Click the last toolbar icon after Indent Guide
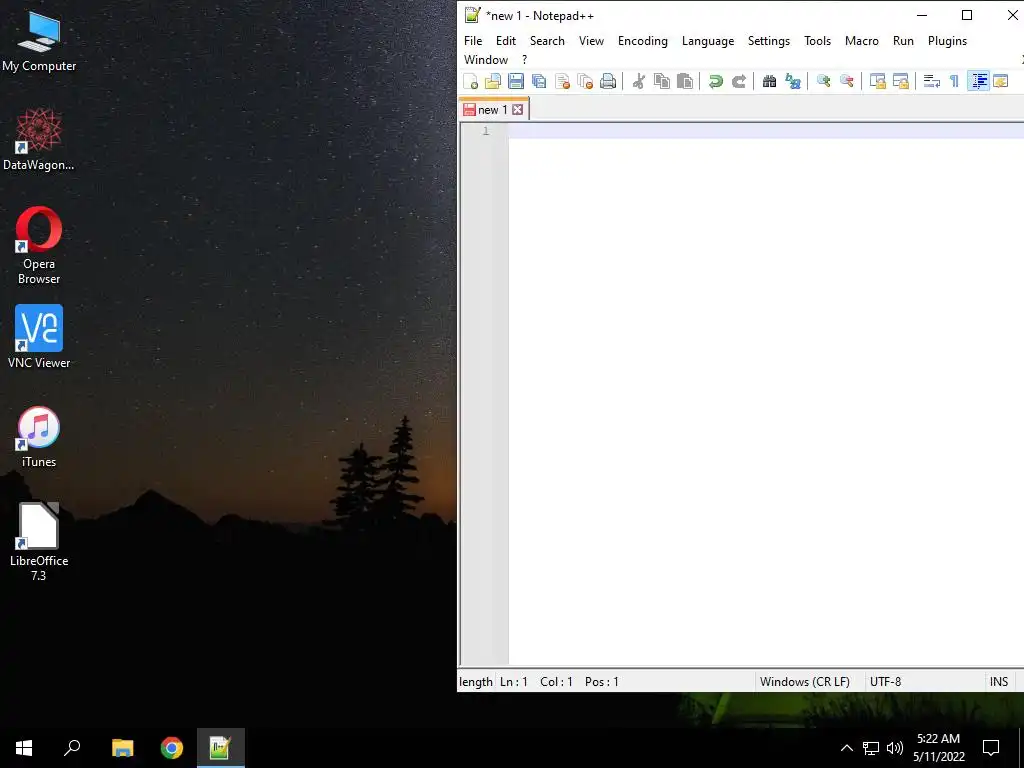Image resolution: width=1024 pixels, height=768 pixels. coord(1000,81)
